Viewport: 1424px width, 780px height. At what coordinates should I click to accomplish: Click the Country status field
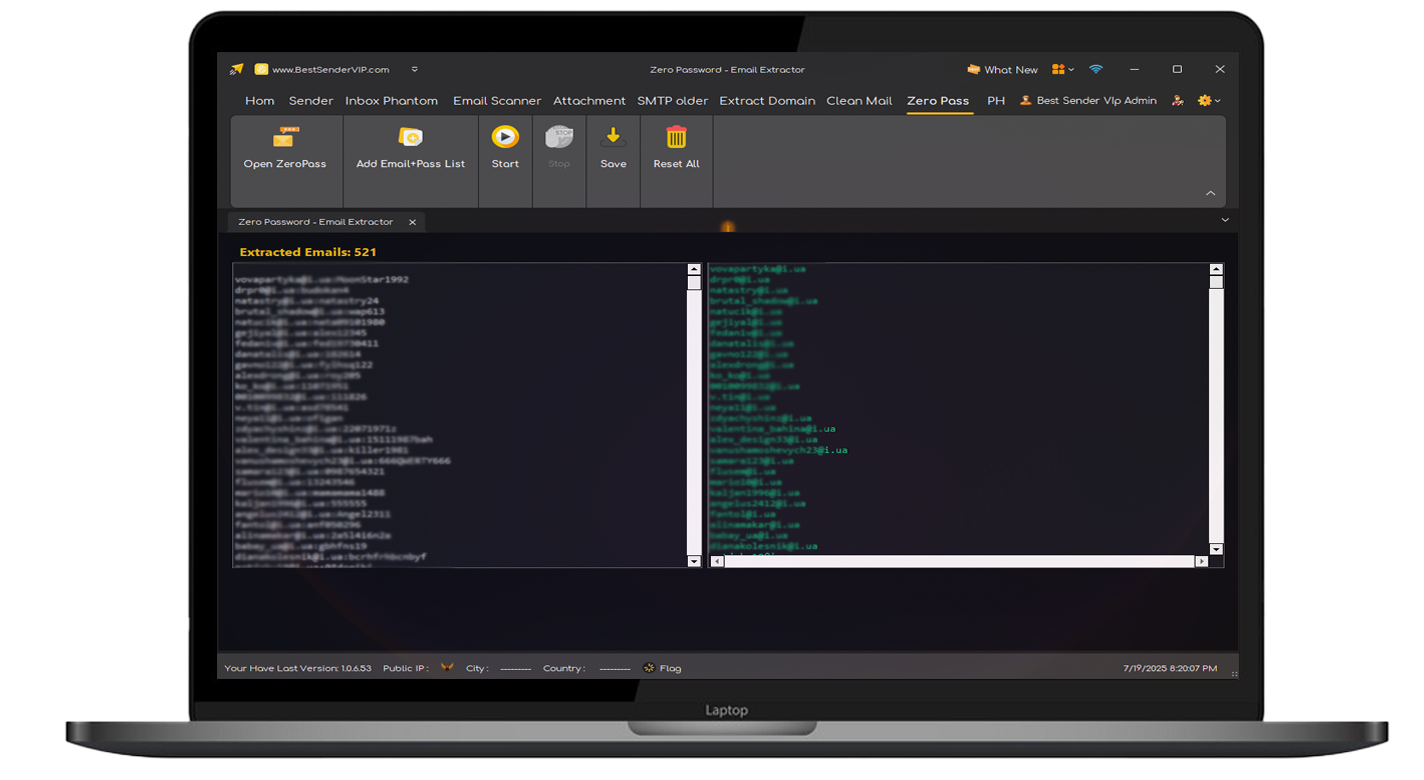pos(586,668)
